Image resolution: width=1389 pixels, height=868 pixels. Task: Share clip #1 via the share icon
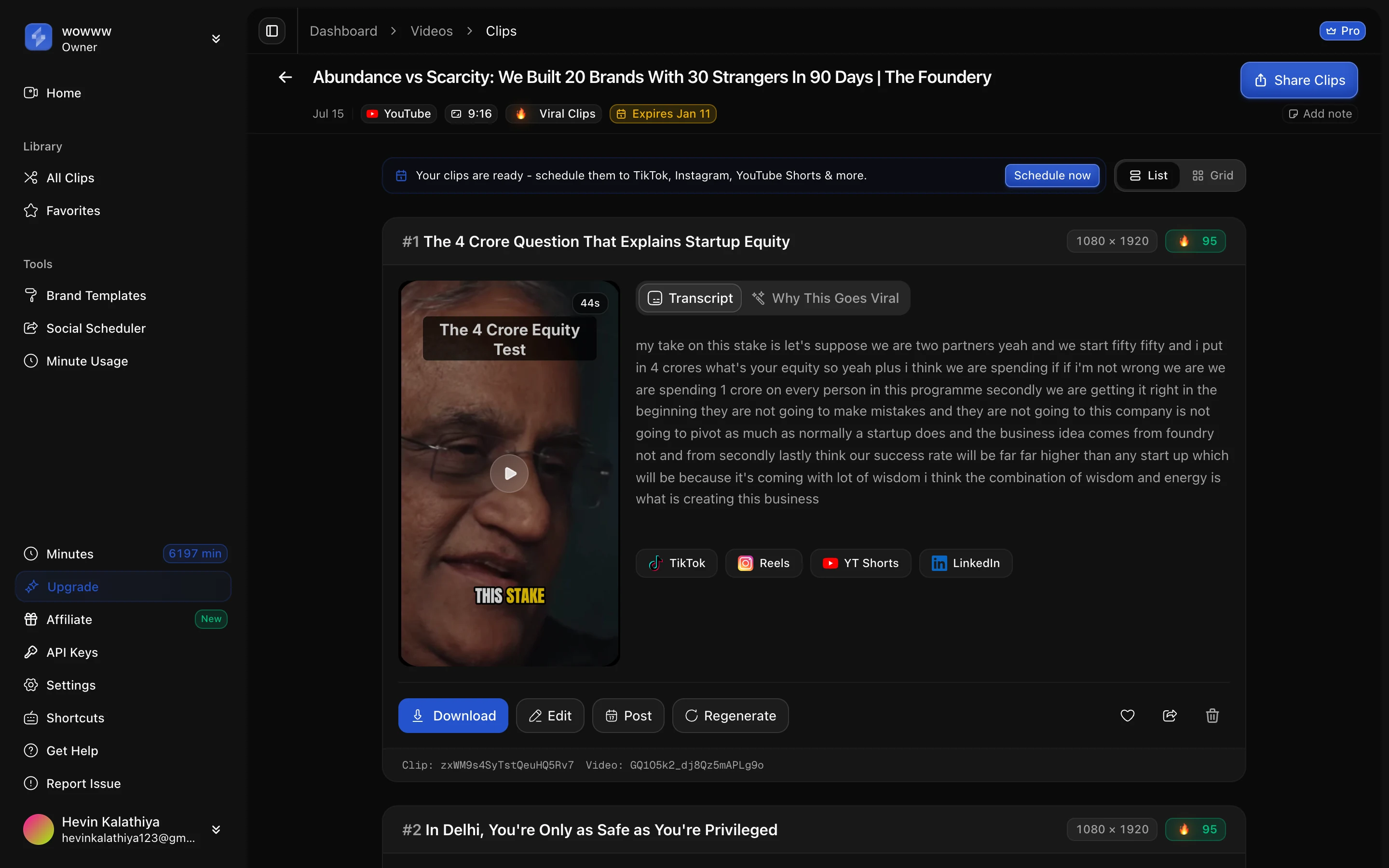(1170, 715)
